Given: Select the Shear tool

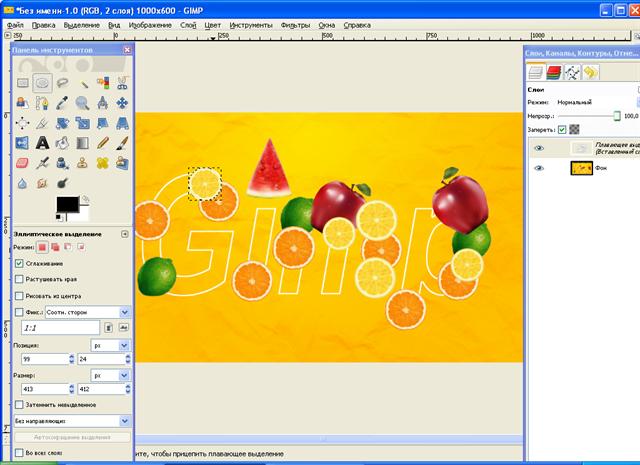Looking at the screenshot, I should coord(102,123).
